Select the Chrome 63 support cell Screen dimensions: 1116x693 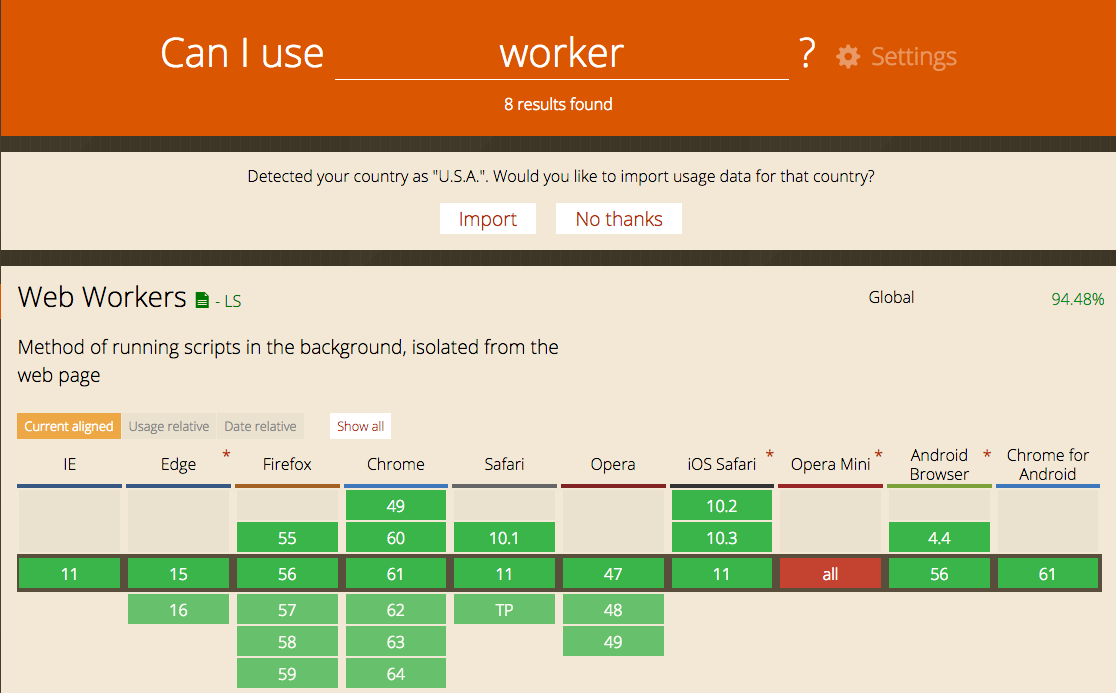396,642
